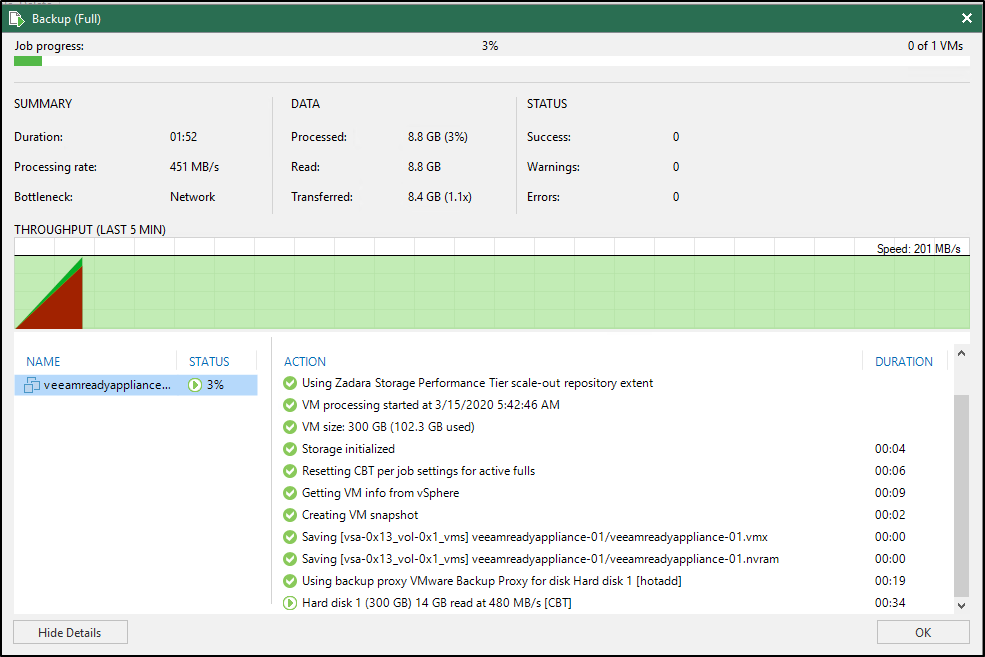
Task: Select 'Storage initialized' log entry
Action: point(348,449)
